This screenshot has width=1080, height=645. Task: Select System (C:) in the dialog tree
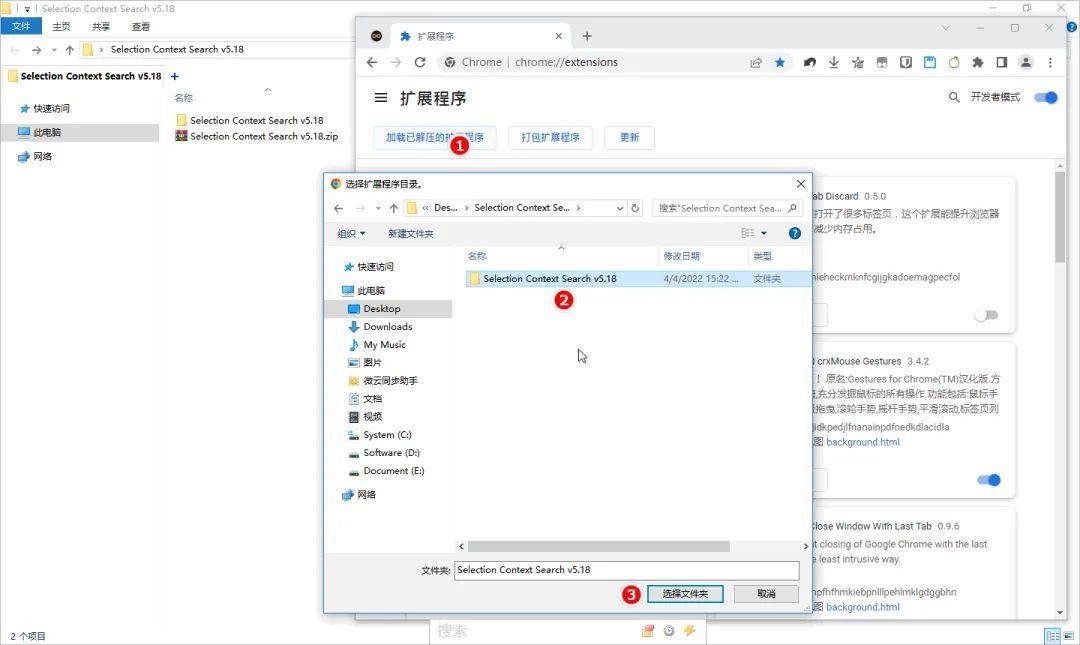click(x=387, y=435)
